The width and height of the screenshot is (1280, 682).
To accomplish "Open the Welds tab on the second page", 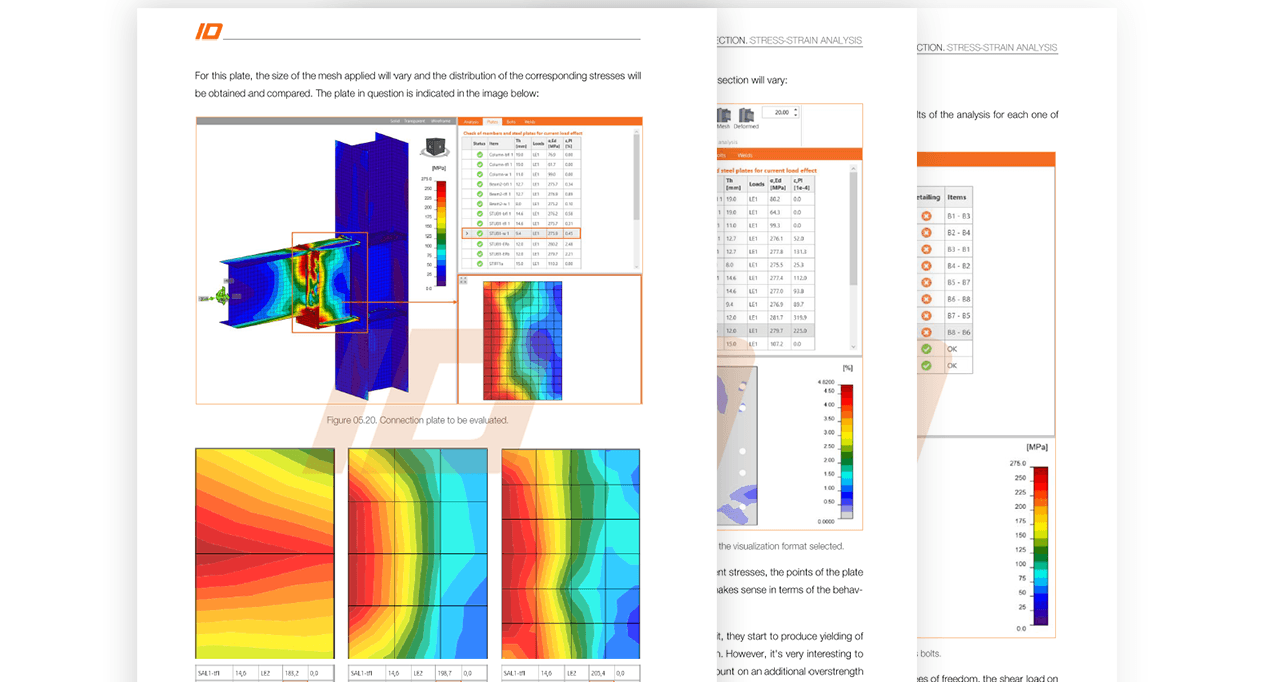I will [745, 155].
